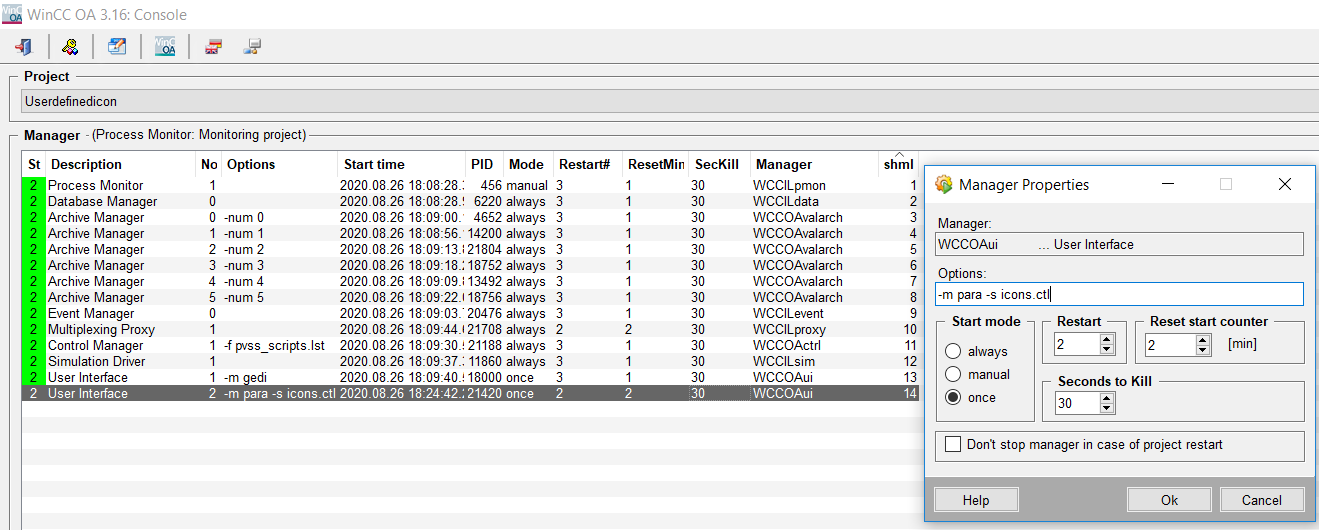Increase the Seconds to Kill value
The width and height of the screenshot is (1319, 530).
[x=1107, y=397]
